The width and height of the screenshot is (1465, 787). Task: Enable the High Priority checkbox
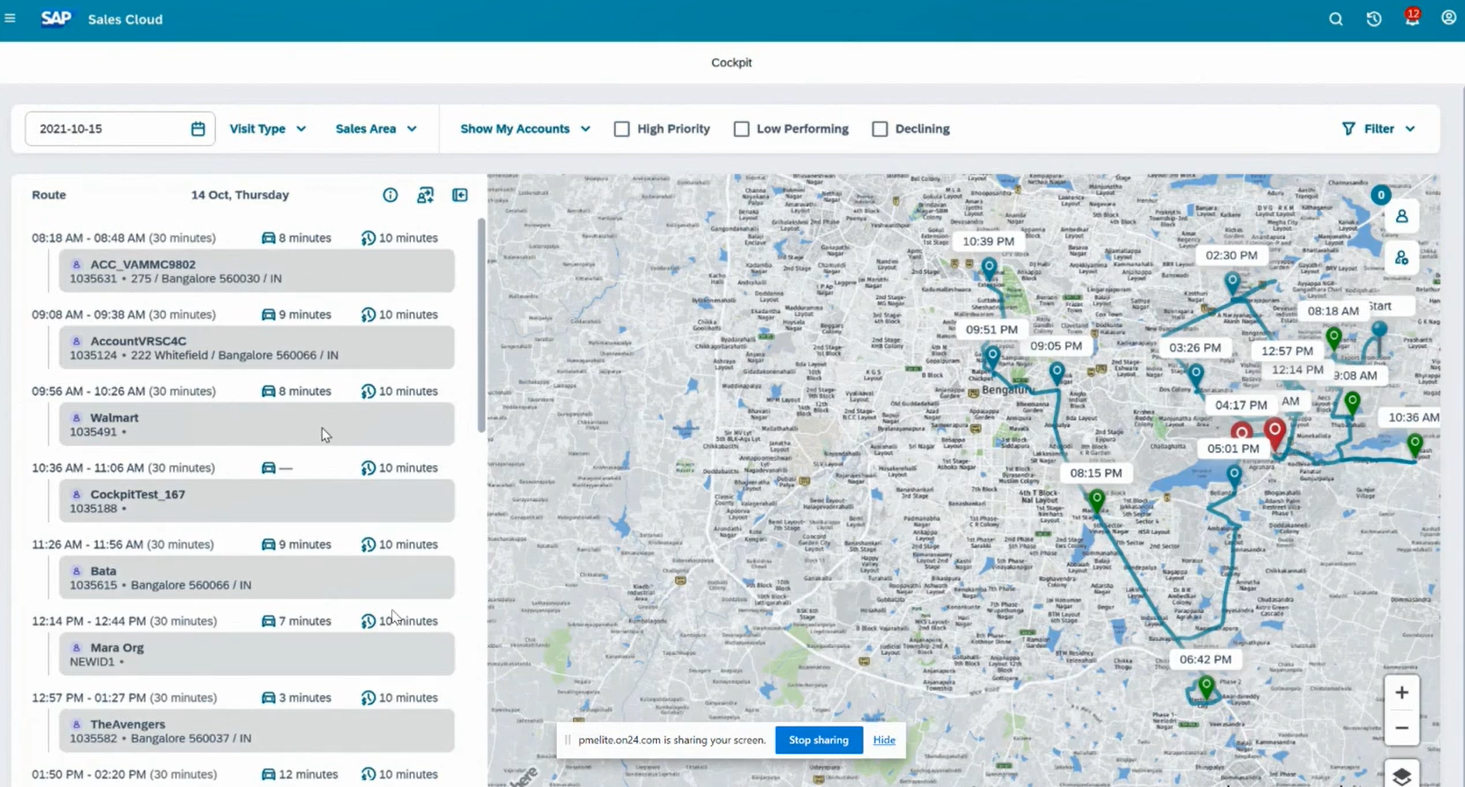(622, 129)
